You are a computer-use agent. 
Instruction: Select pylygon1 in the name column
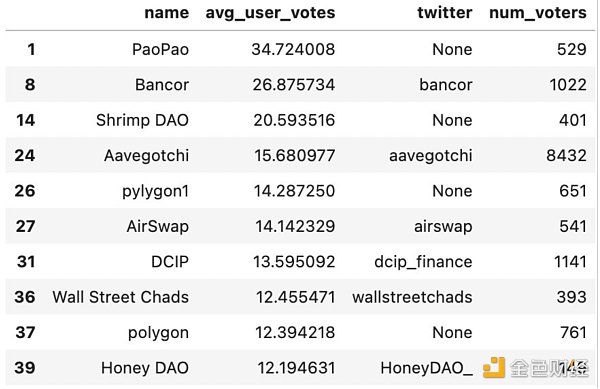(x=155, y=191)
